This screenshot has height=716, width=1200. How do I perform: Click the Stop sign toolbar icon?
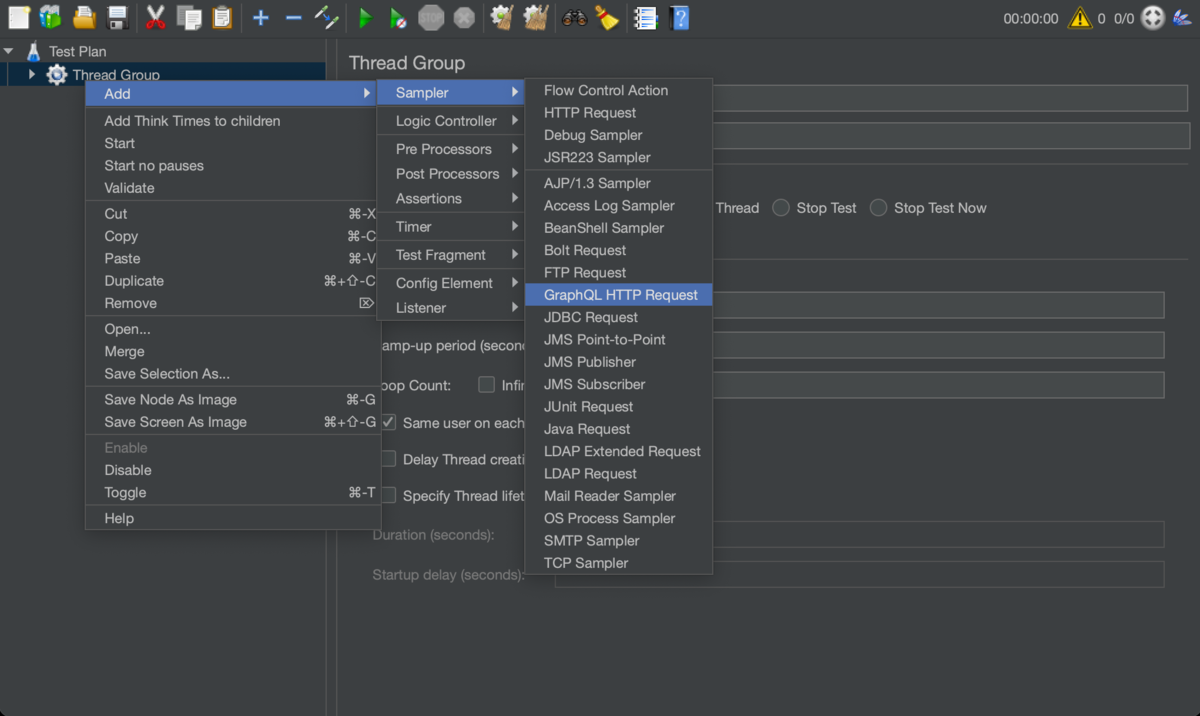click(431, 17)
